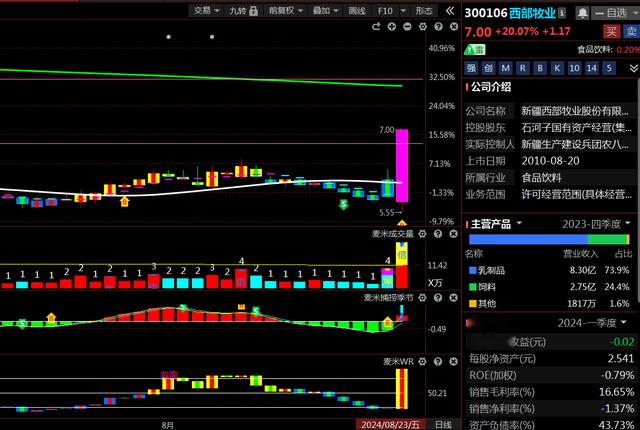Toggle the 14 tag button
This screenshot has width=640, height=430.
pos(591,68)
